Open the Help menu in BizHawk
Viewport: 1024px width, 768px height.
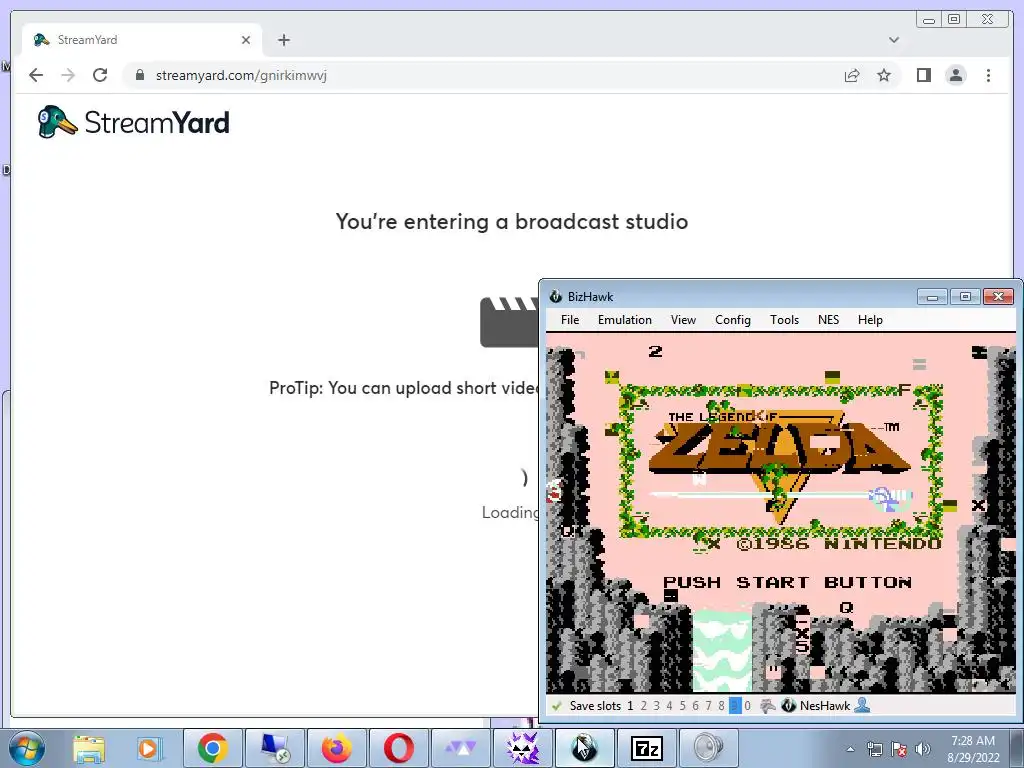870,320
